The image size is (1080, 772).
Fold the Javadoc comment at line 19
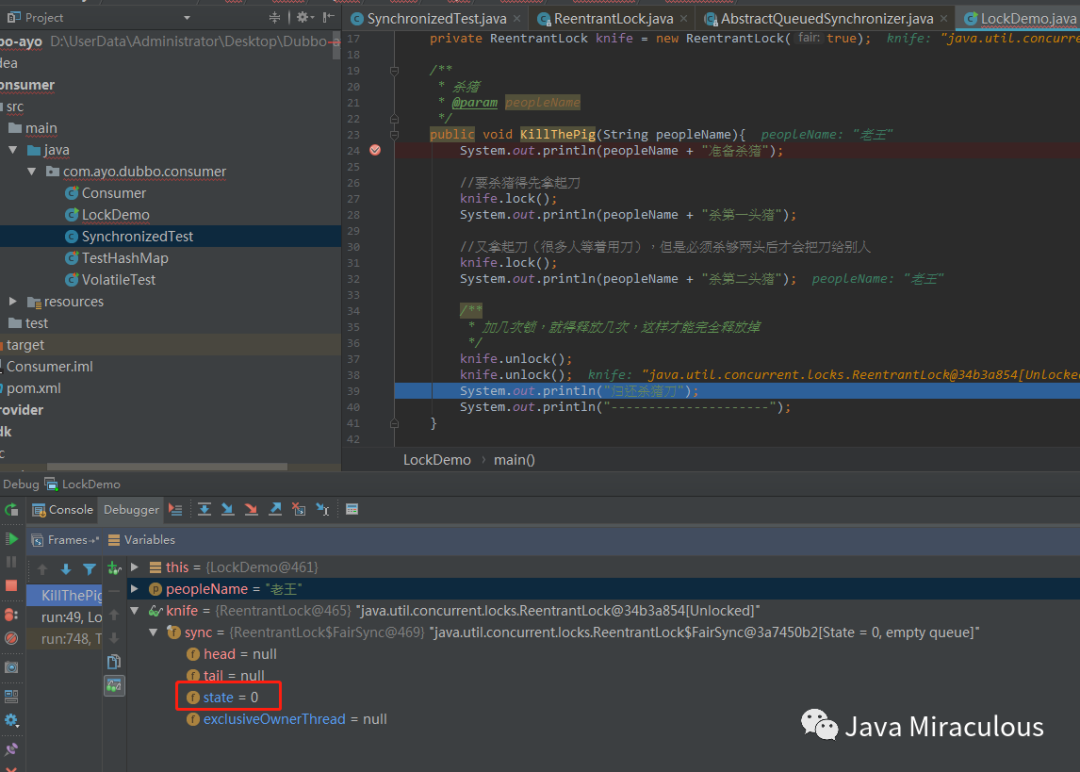coord(394,71)
